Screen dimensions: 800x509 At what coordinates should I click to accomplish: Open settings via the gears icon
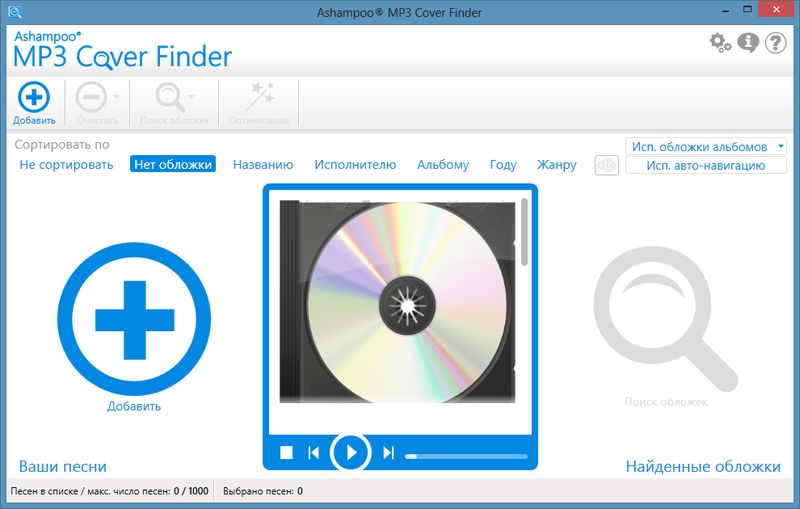tap(720, 42)
